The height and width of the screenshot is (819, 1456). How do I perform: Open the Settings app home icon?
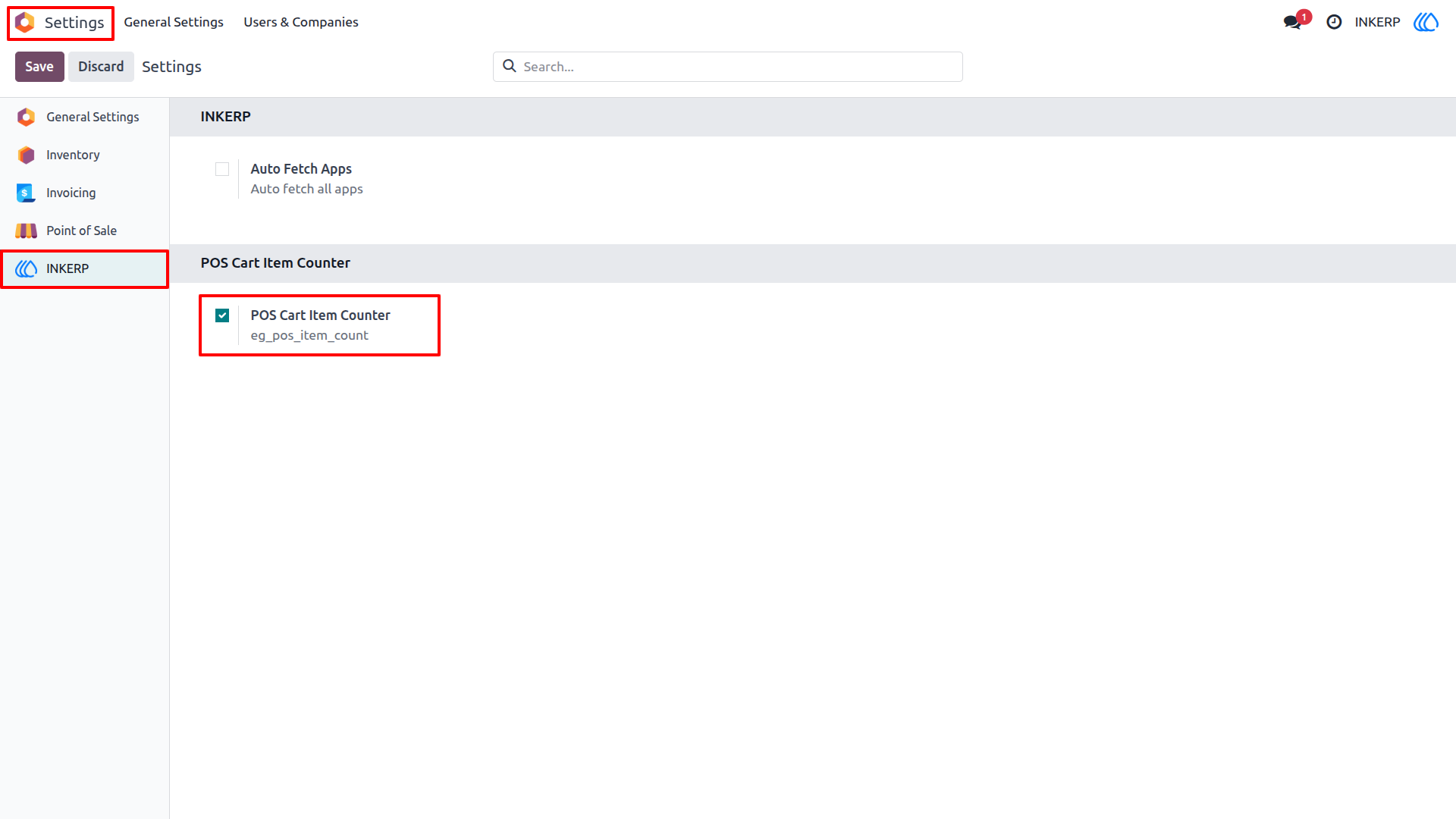[25, 23]
